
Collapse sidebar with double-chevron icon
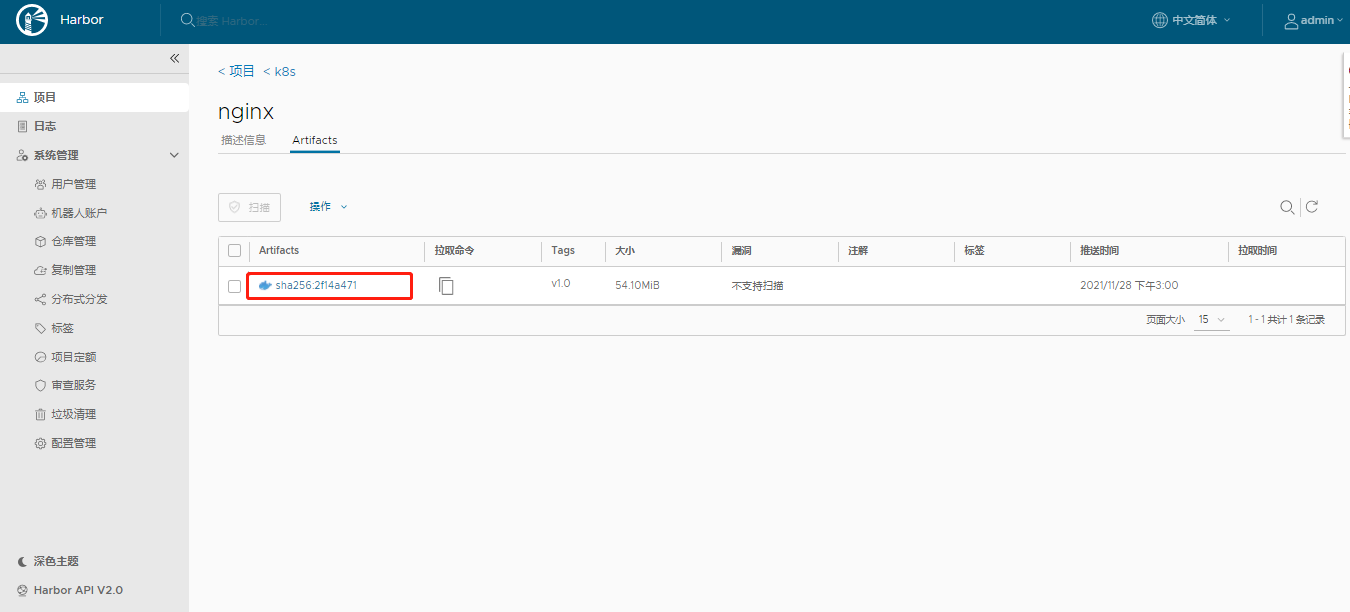click(x=174, y=59)
